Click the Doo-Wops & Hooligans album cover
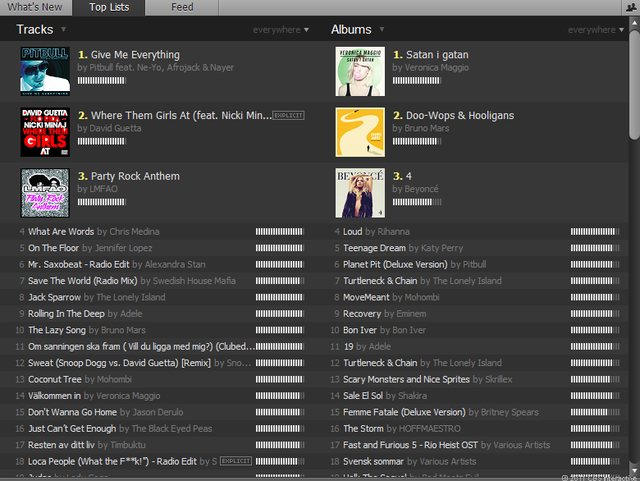640x481 pixels. point(360,132)
